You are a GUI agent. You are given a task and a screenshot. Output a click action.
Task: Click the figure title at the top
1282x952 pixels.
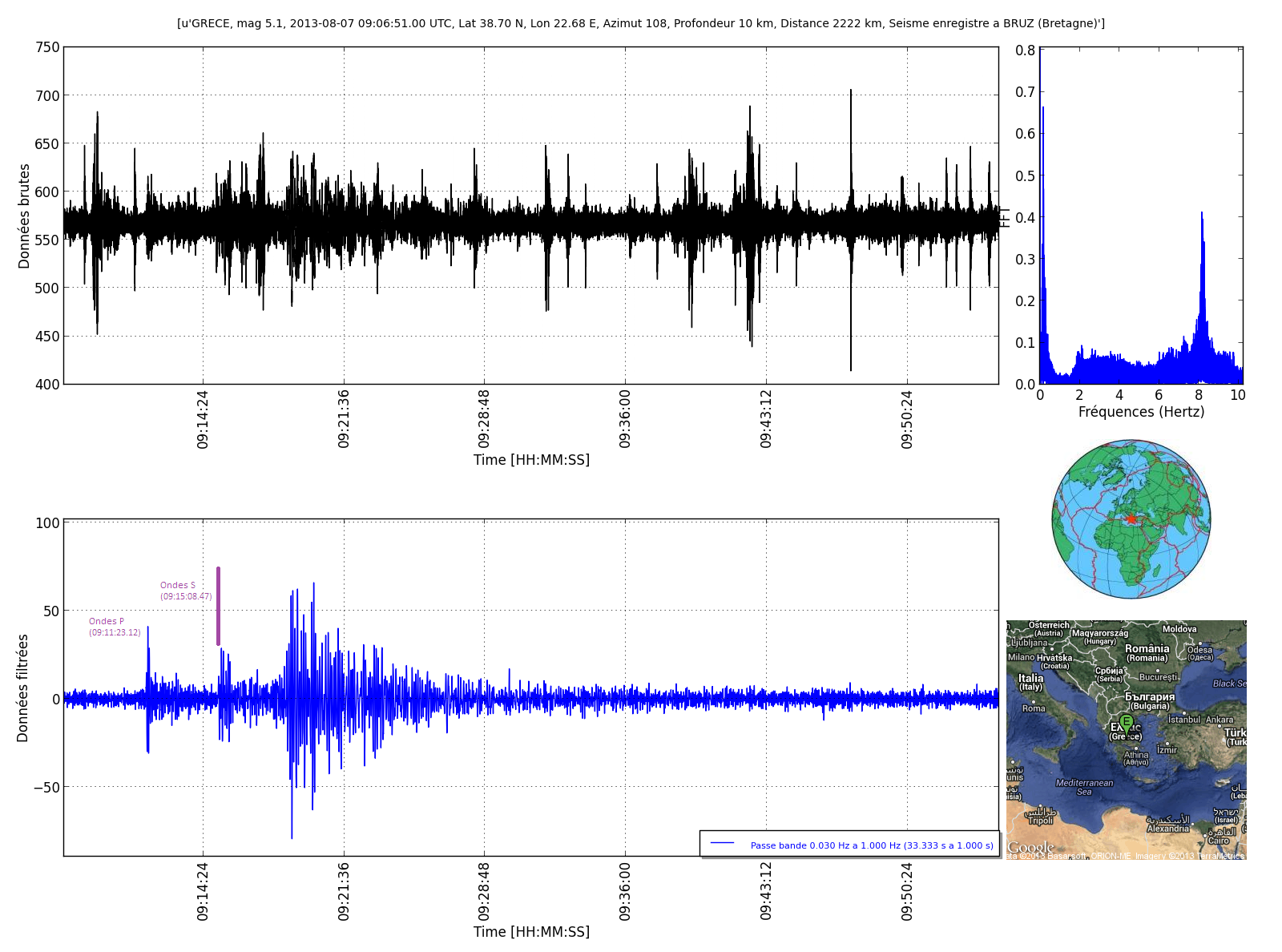point(640,23)
